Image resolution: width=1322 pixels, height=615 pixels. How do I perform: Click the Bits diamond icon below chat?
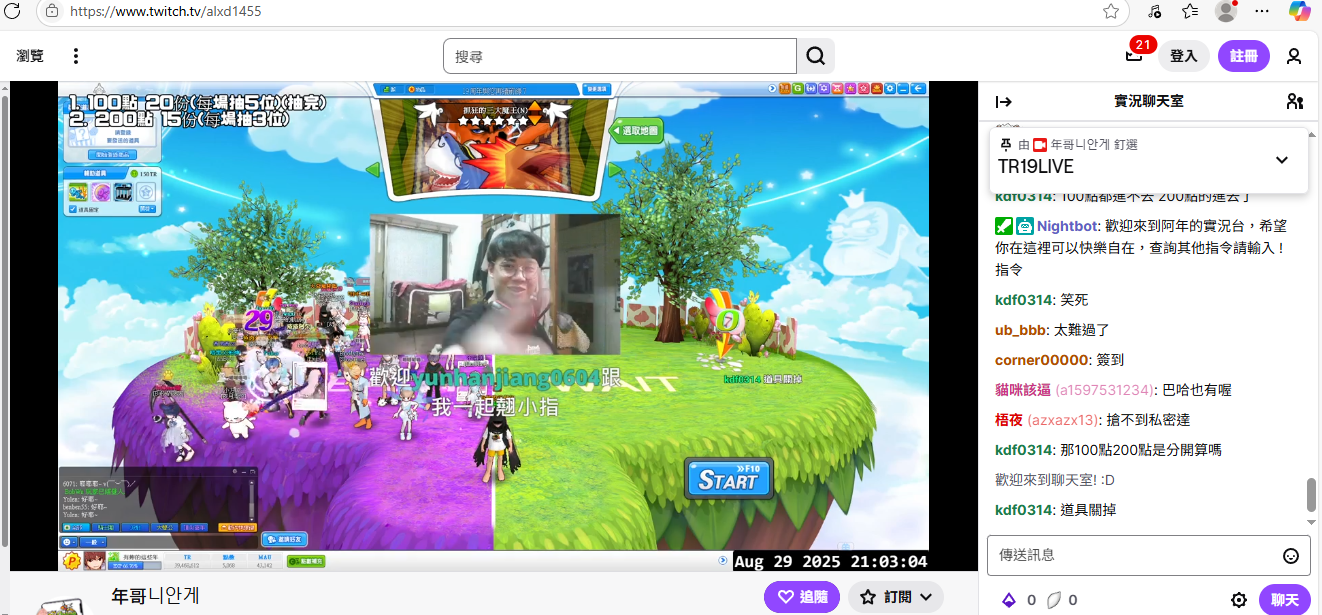(x=1008, y=600)
